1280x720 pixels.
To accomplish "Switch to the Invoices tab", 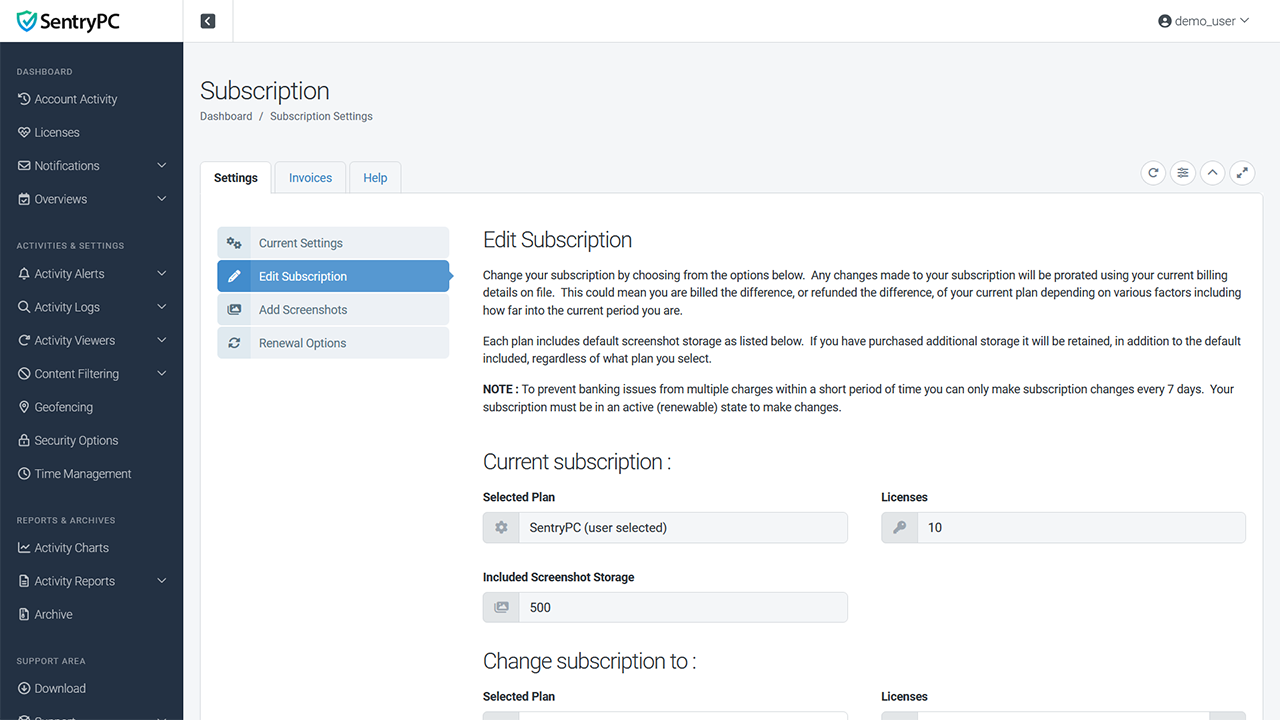I will [x=310, y=178].
